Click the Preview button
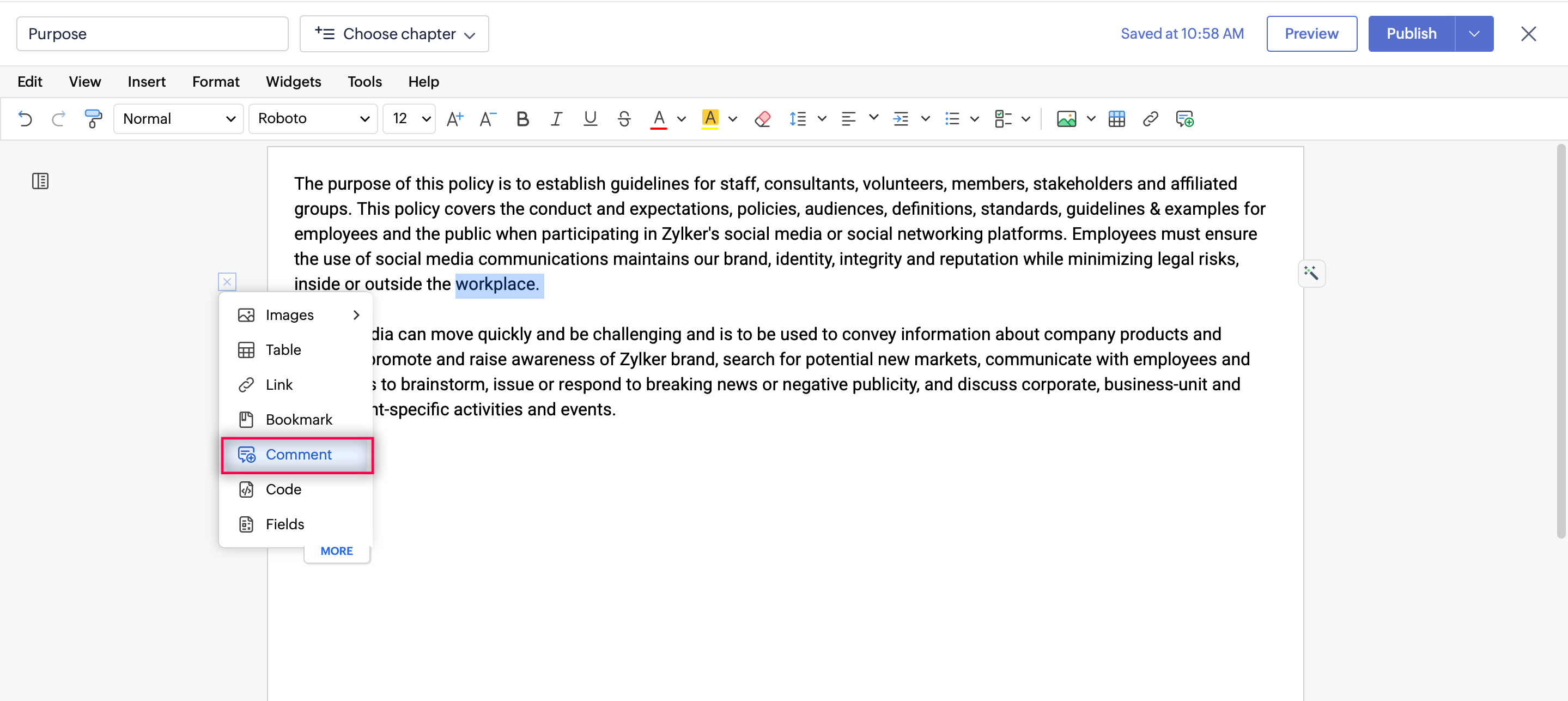Screen dimensions: 1568x701 coord(1311,34)
